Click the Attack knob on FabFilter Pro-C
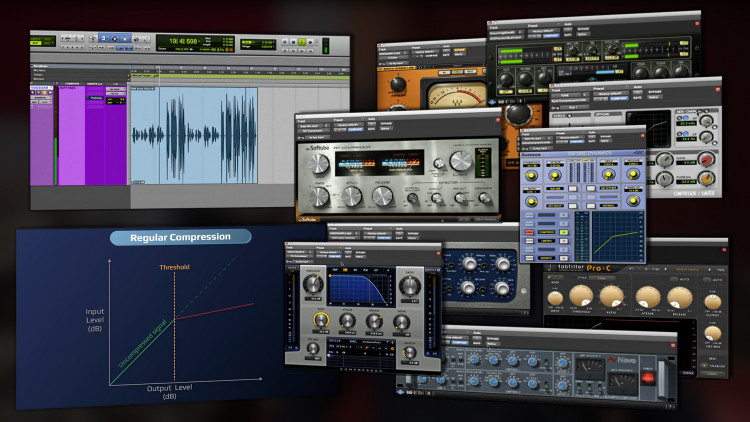 (x=647, y=297)
